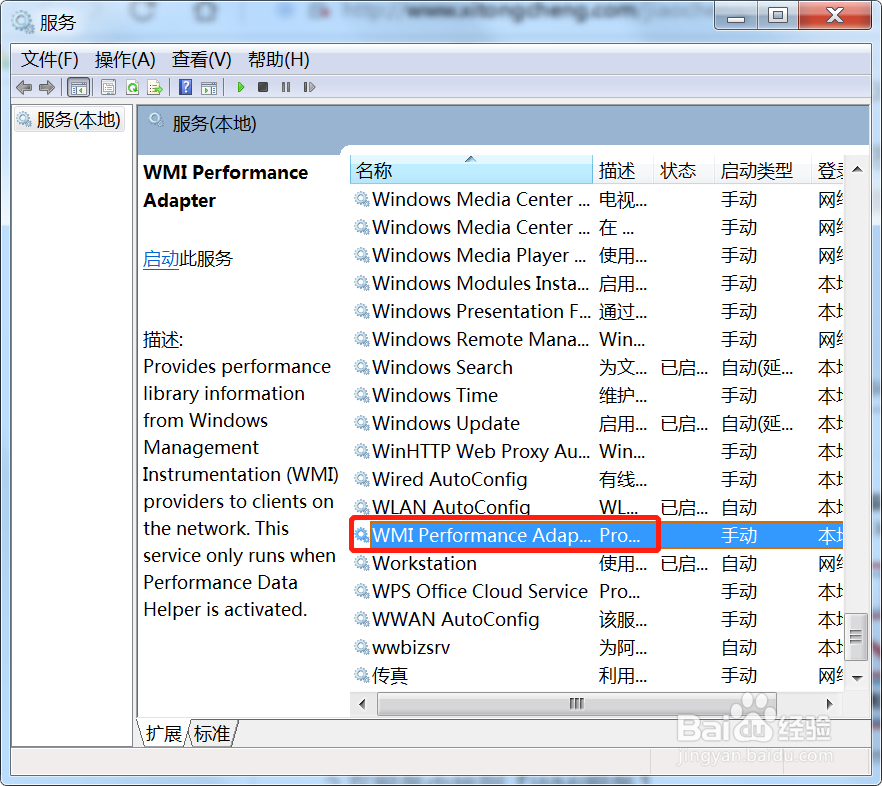Click the Restart Service icon

309,87
